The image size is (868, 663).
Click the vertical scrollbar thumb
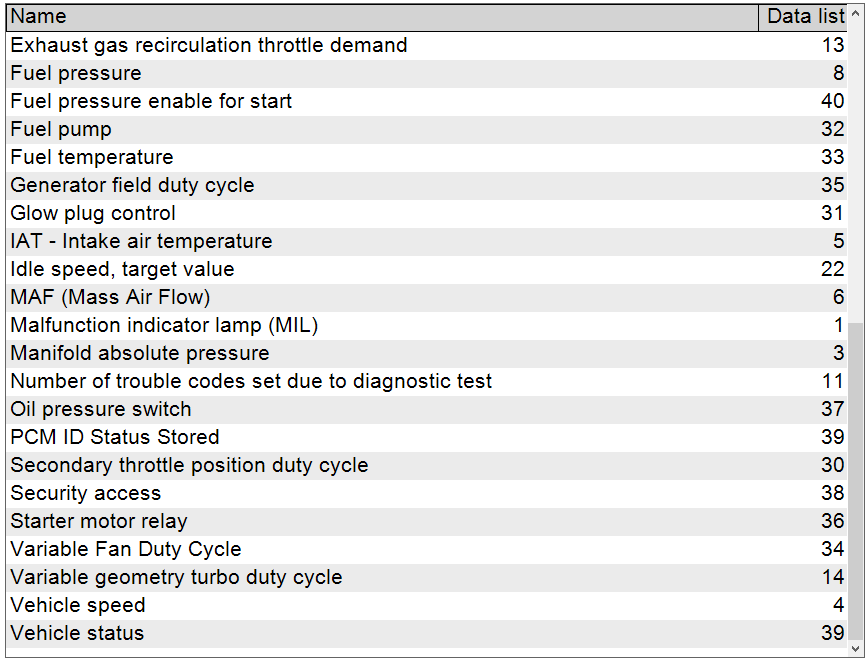(x=855, y=480)
